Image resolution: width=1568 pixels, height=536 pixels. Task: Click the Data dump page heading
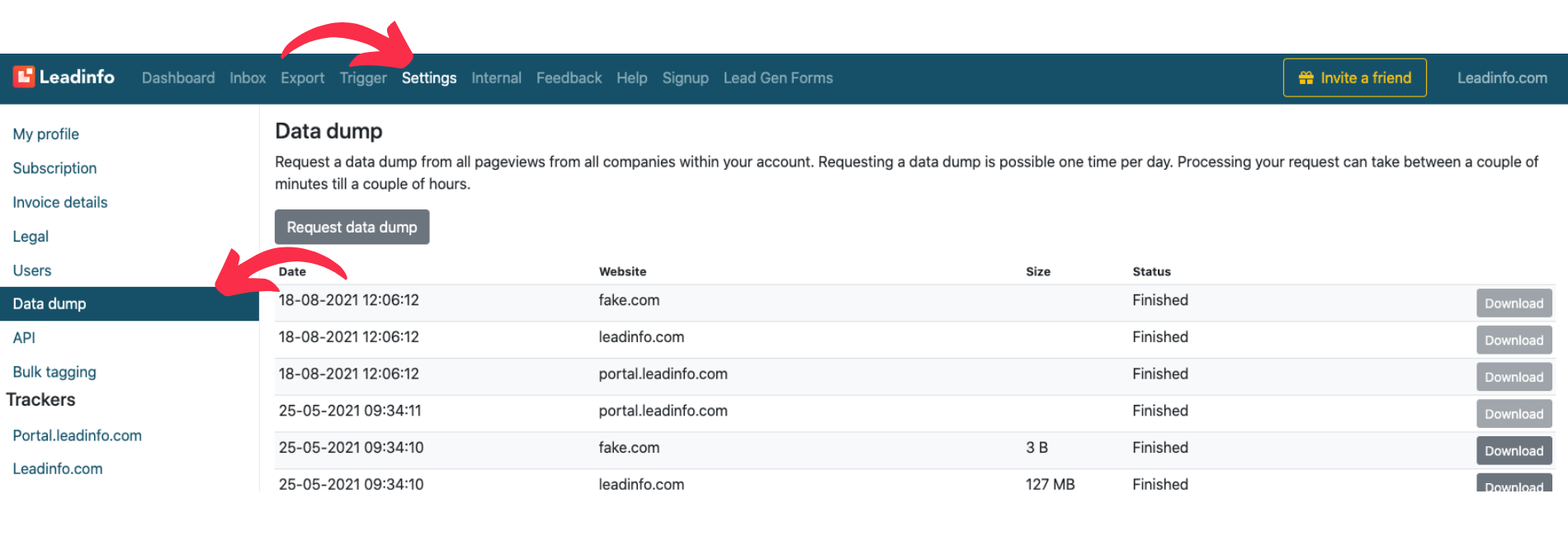328,131
